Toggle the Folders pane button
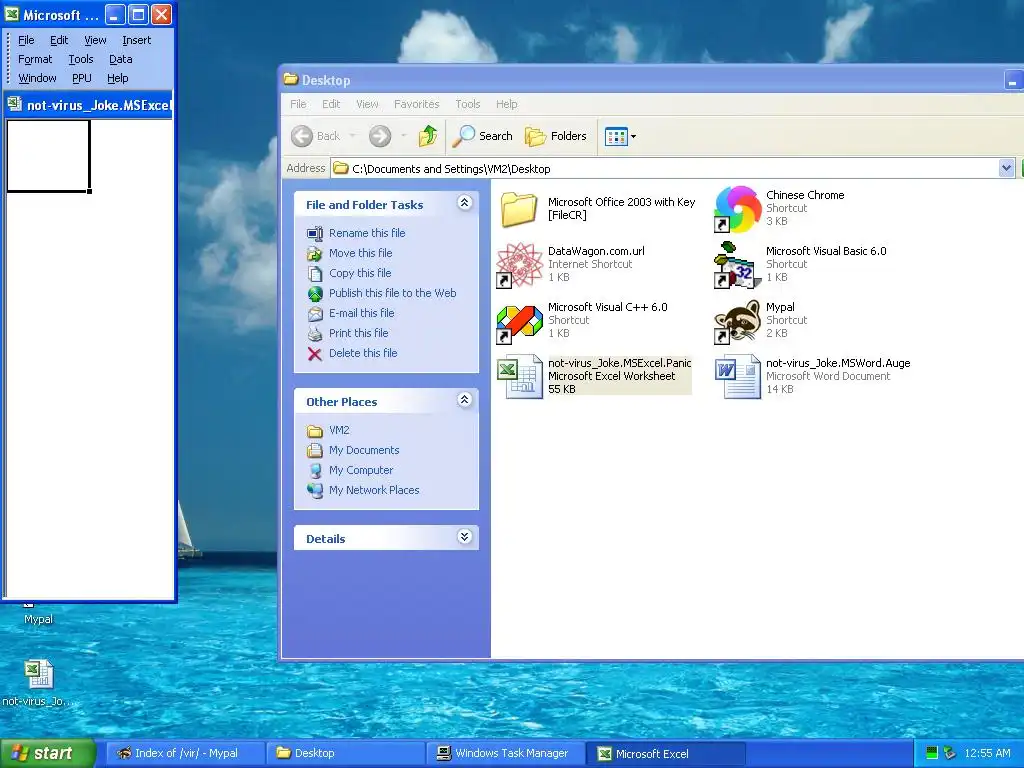Viewport: 1024px width, 768px height. tap(556, 136)
